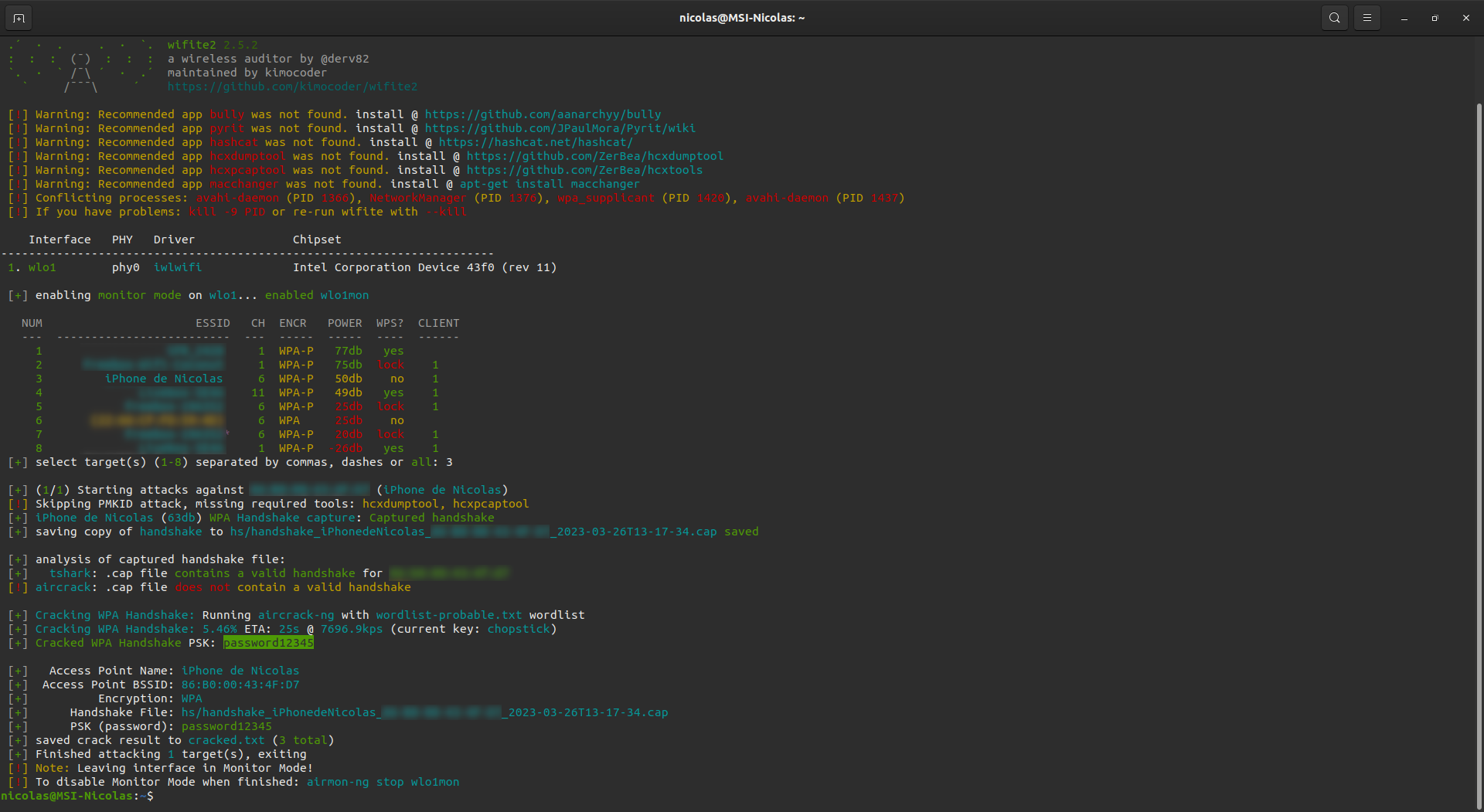Open the ZerBea hcxtools GitHub link
Screen dimensions: 1484x812
(x=584, y=170)
